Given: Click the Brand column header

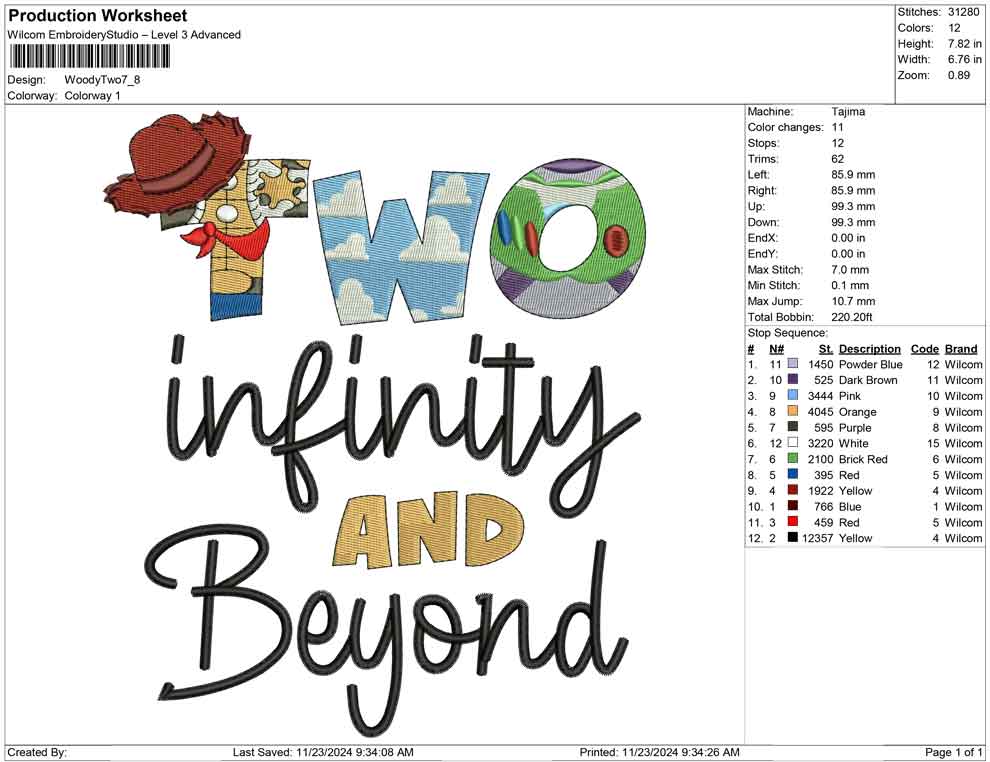Looking at the screenshot, I should 961,349.
